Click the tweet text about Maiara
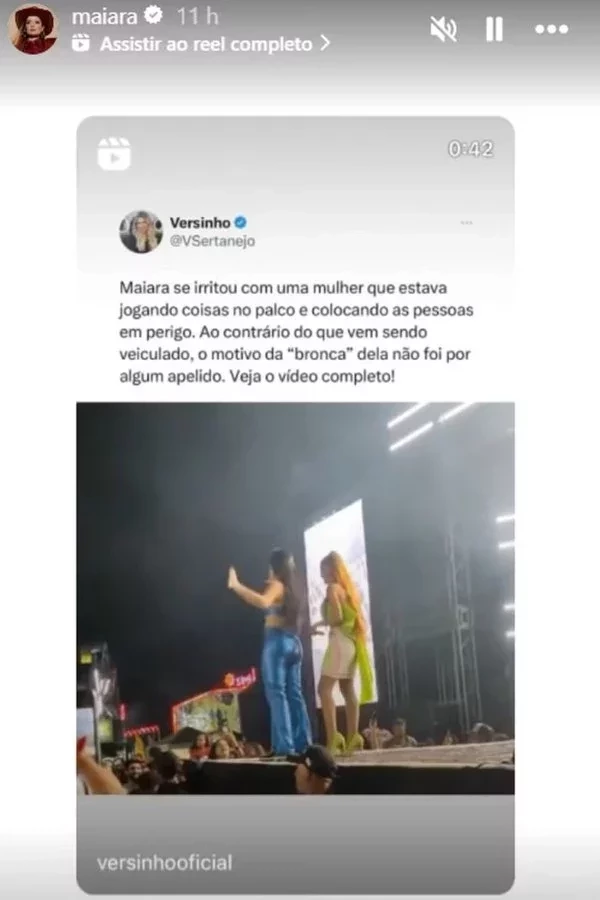 click(x=296, y=332)
